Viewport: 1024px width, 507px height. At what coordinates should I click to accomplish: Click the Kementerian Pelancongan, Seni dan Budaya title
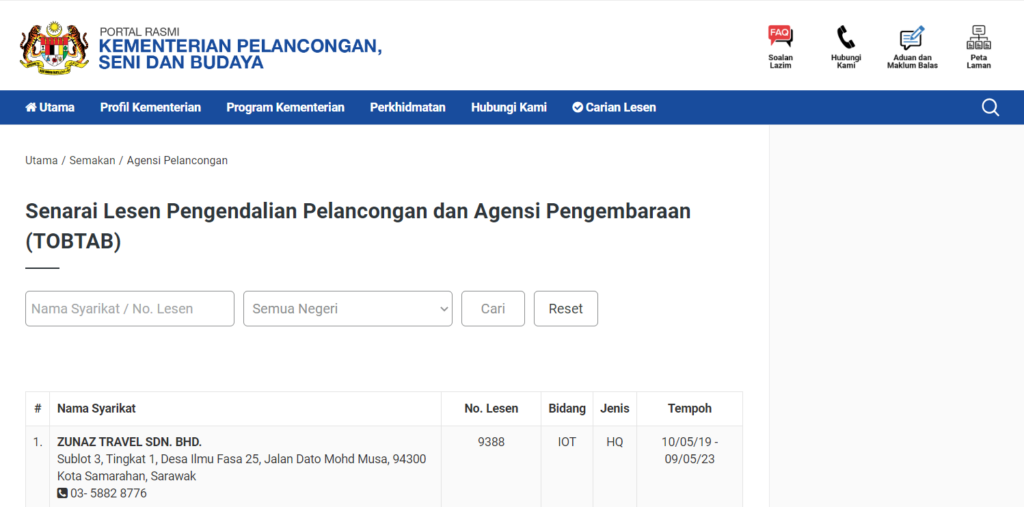[x=240, y=54]
